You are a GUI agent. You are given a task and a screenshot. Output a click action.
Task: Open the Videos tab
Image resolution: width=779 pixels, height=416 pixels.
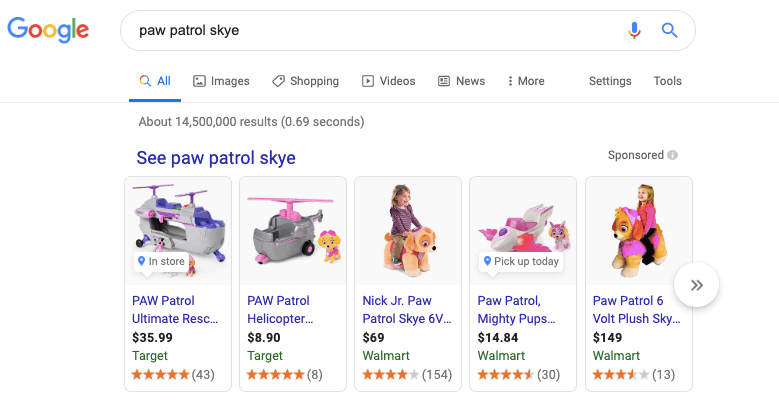click(x=389, y=81)
